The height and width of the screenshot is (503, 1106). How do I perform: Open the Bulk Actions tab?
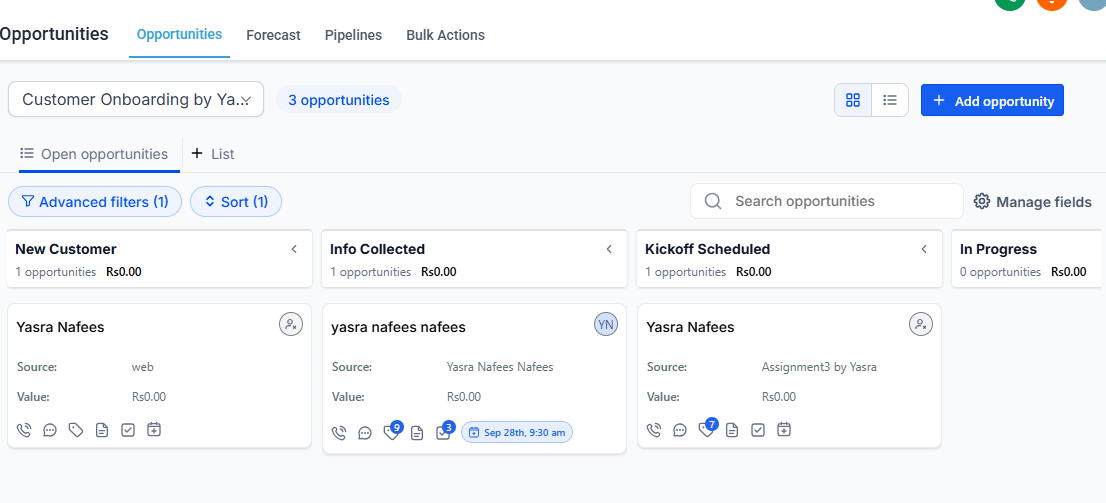point(446,35)
